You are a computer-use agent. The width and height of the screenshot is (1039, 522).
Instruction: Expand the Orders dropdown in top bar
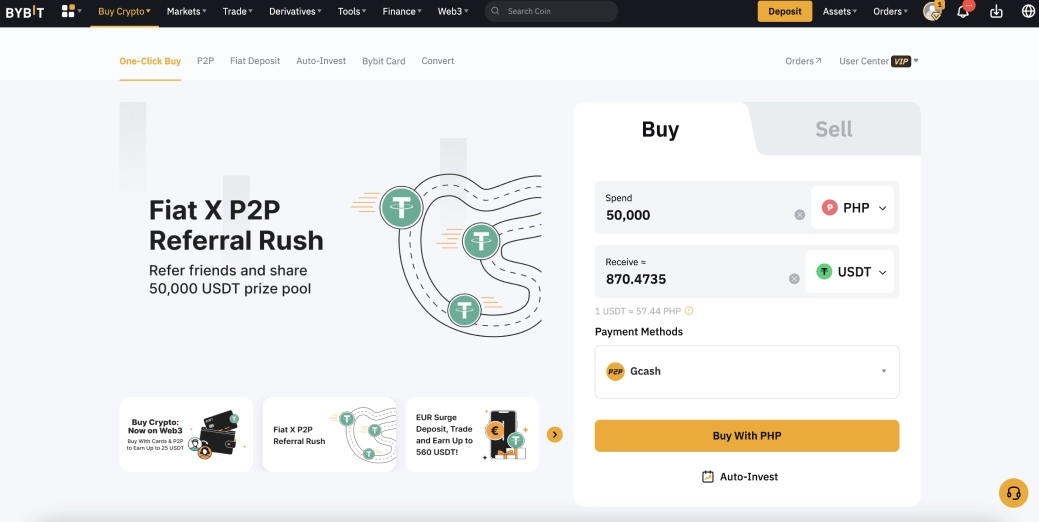891,11
